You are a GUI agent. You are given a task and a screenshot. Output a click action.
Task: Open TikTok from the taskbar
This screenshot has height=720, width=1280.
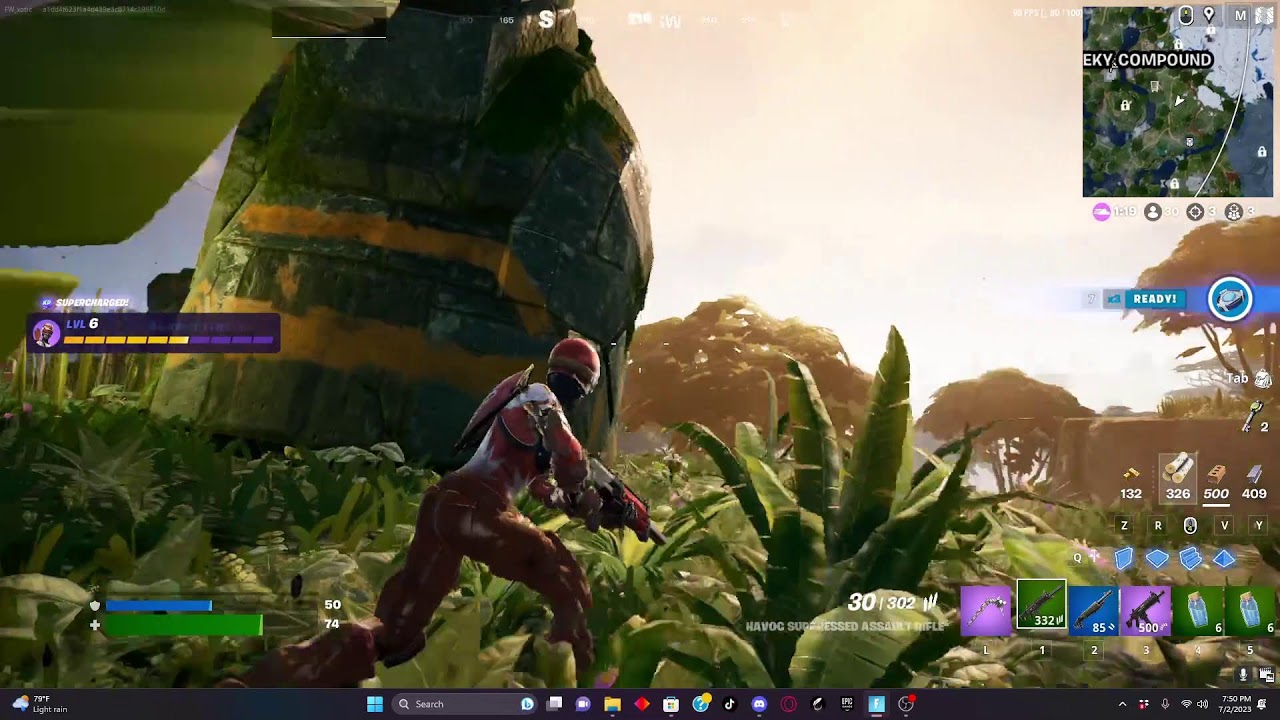coord(730,704)
